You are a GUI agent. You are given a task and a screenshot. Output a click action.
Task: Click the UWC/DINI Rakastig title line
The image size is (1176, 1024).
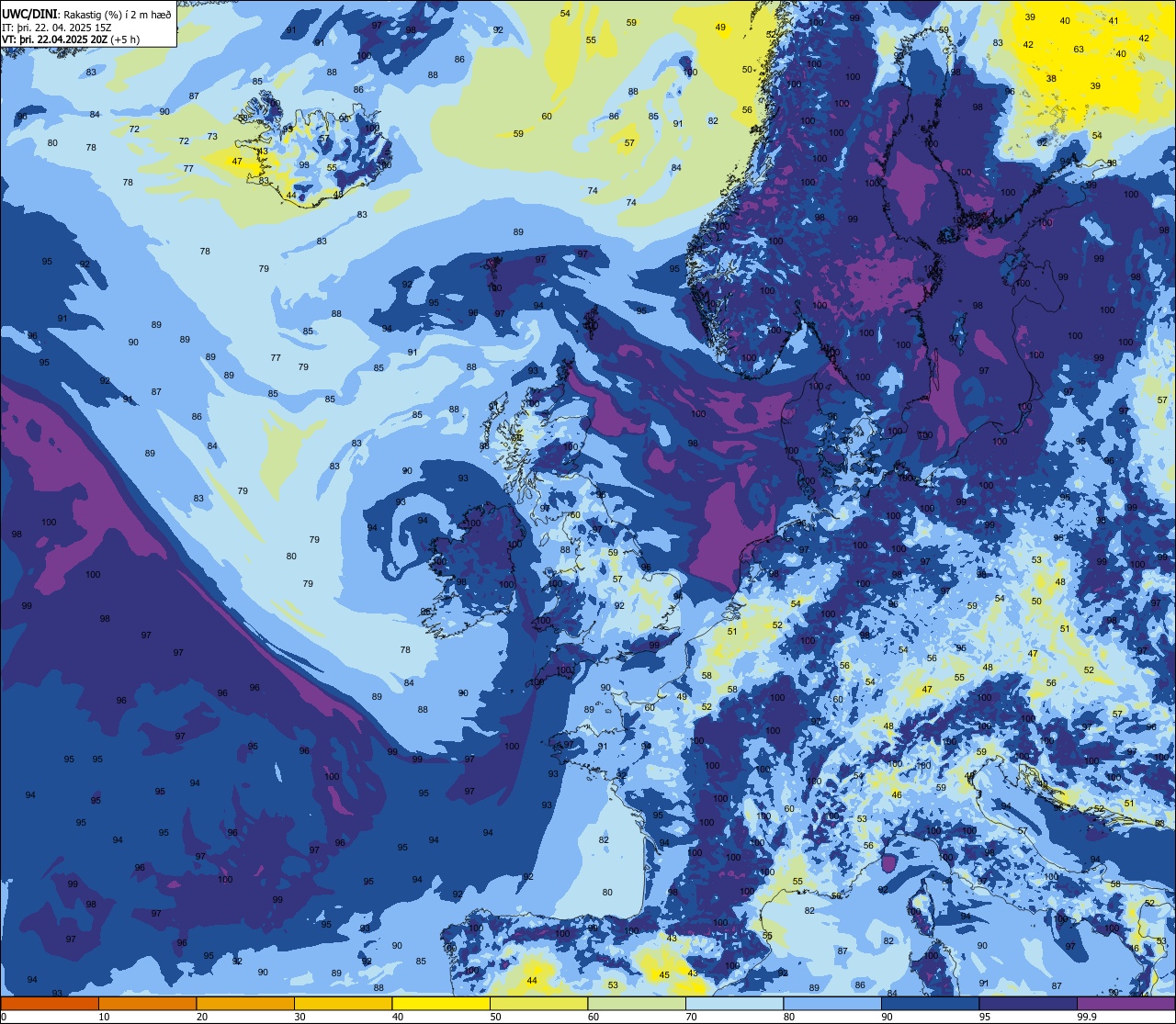(x=86, y=14)
